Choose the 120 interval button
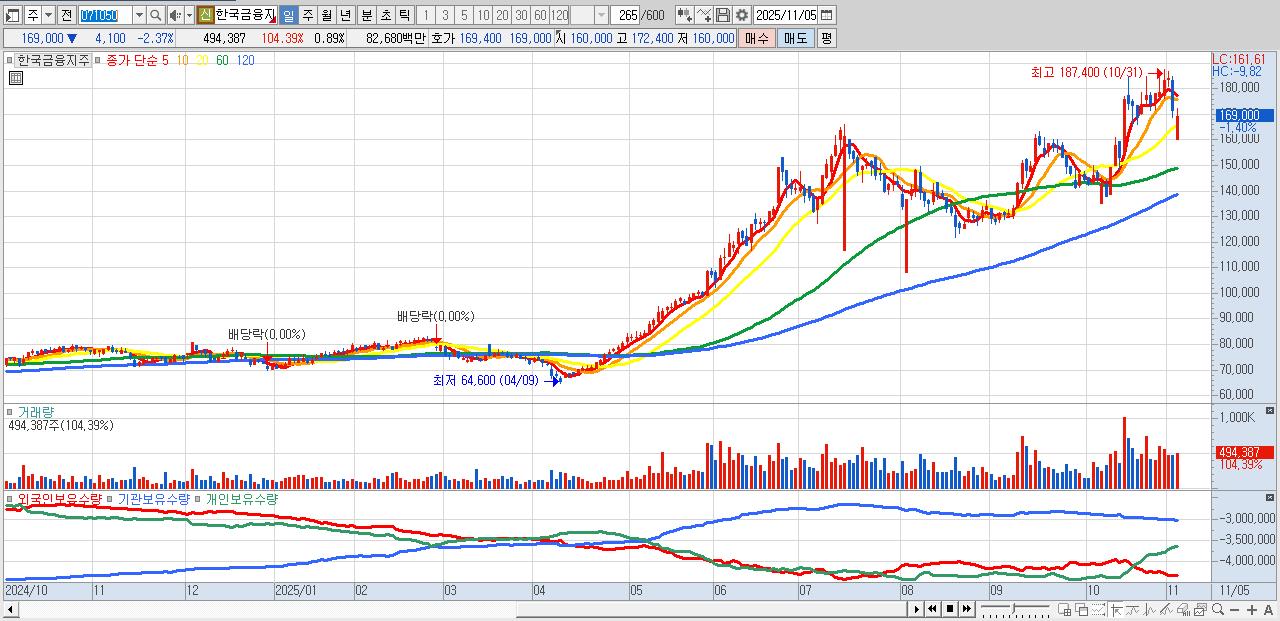1280x621 pixels. 559,15
